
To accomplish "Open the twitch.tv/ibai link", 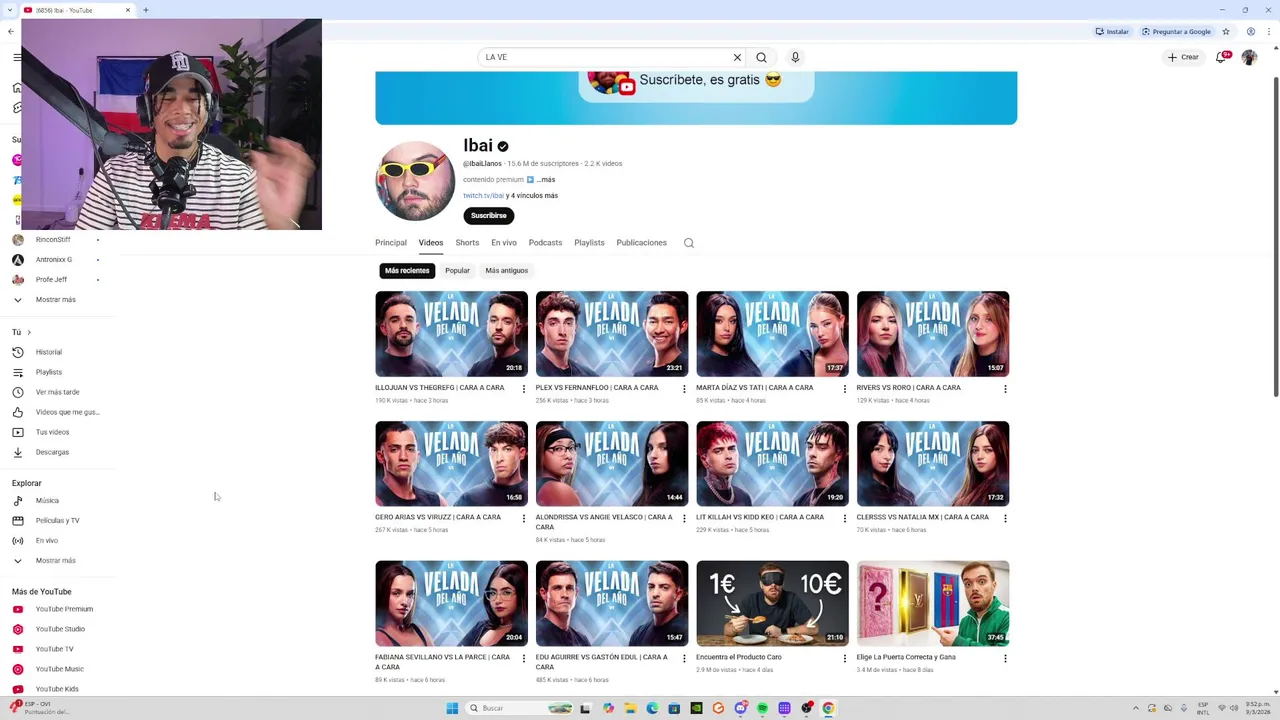I will point(483,196).
